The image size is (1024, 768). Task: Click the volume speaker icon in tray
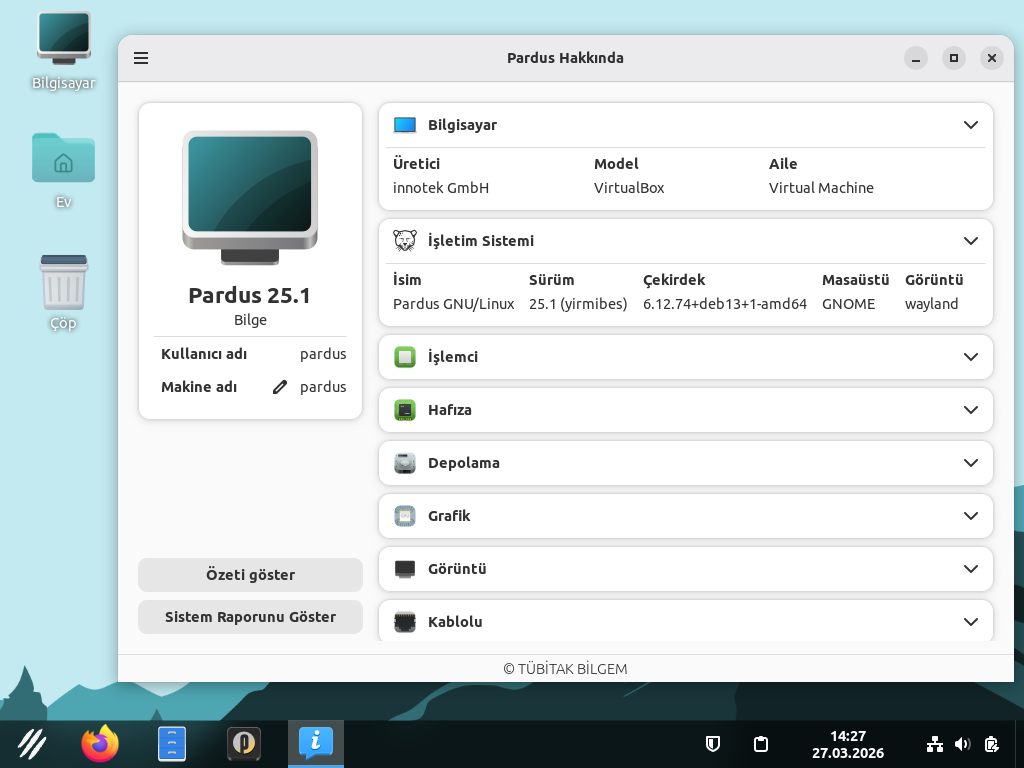click(963, 744)
